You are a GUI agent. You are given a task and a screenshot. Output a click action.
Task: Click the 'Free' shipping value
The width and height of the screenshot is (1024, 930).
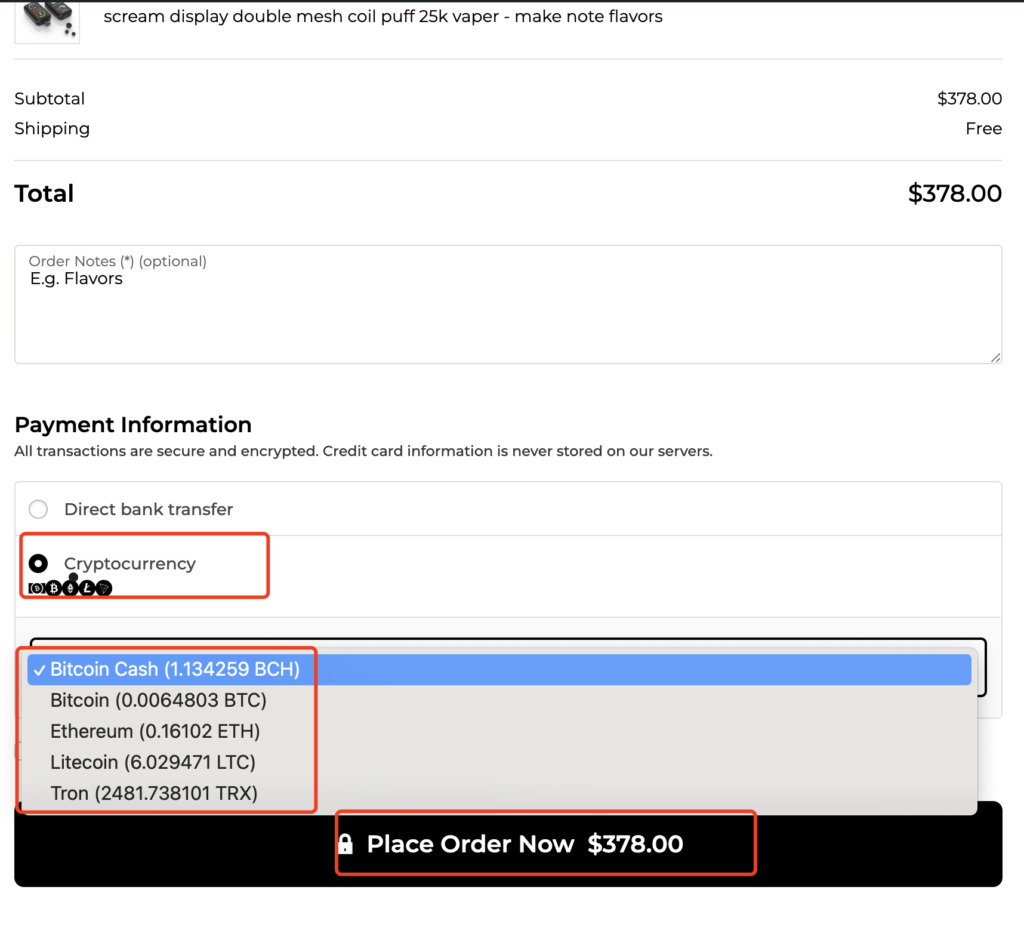pyautogui.click(x=984, y=129)
